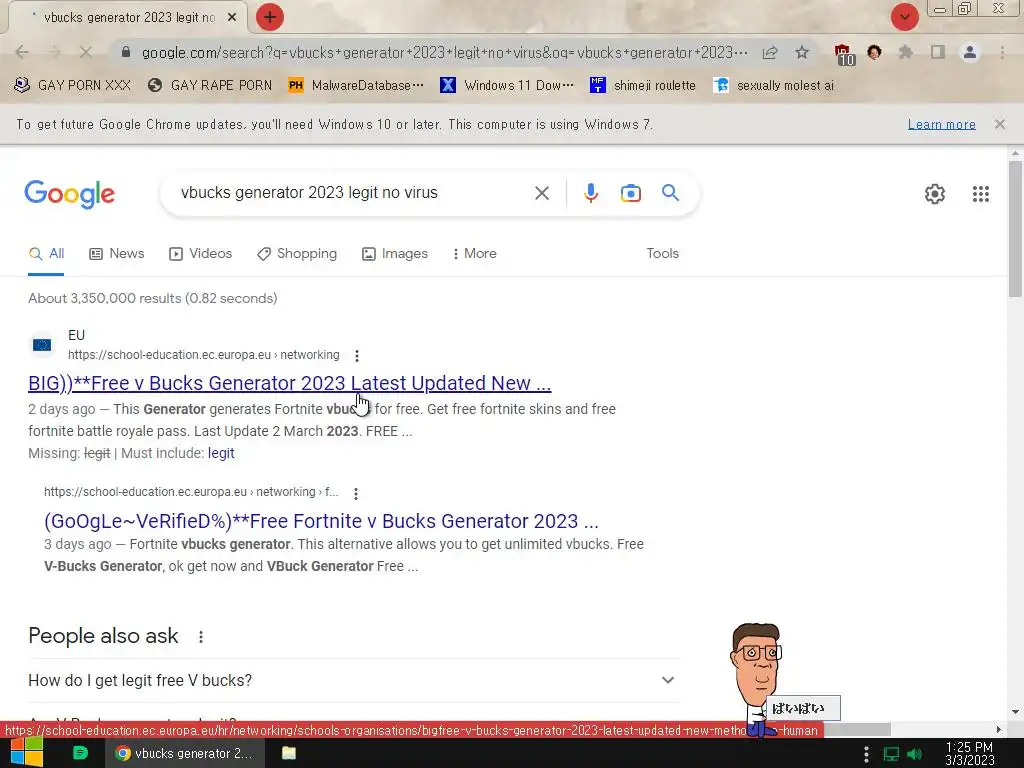Open the tab search dropdown arrow
Image resolution: width=1024 pixels, height=768 pixels.
point(904,17)
